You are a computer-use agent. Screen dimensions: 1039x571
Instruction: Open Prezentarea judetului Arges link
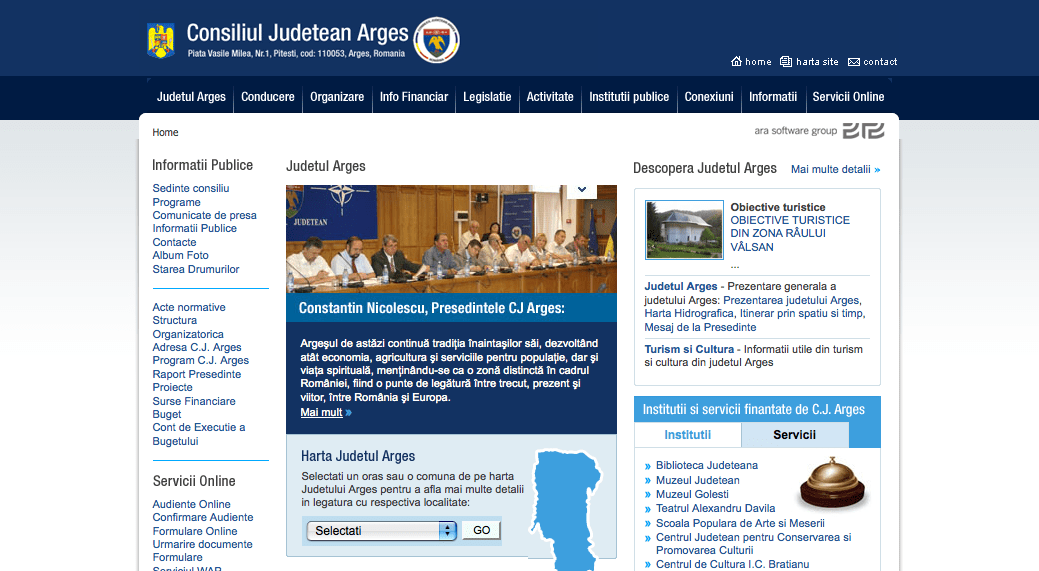792,300
